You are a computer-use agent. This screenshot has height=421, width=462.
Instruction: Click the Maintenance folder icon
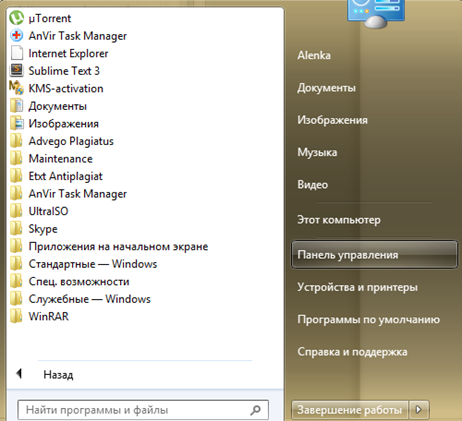coord(16,158)
